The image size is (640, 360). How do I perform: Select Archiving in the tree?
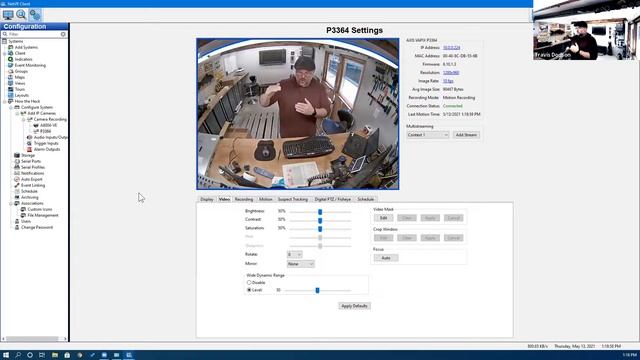pos(30,198)
